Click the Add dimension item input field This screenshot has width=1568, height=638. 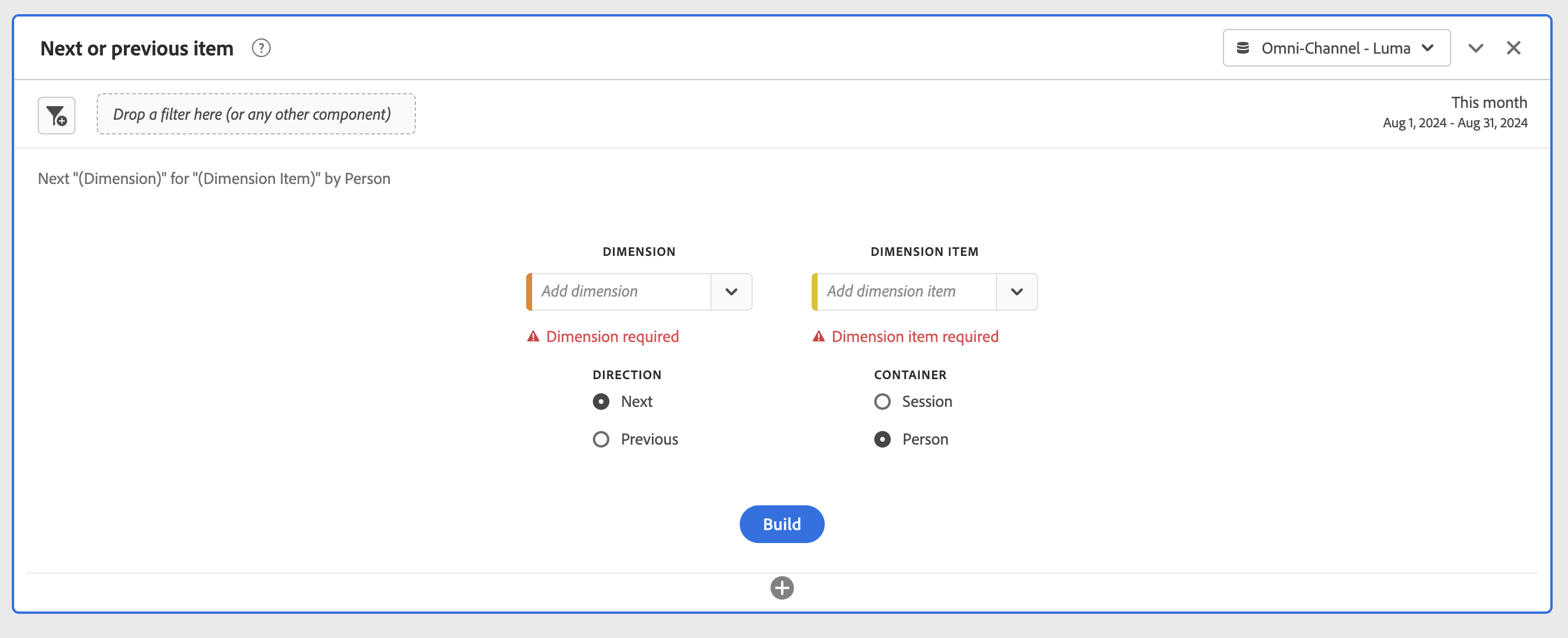(906, 292)
